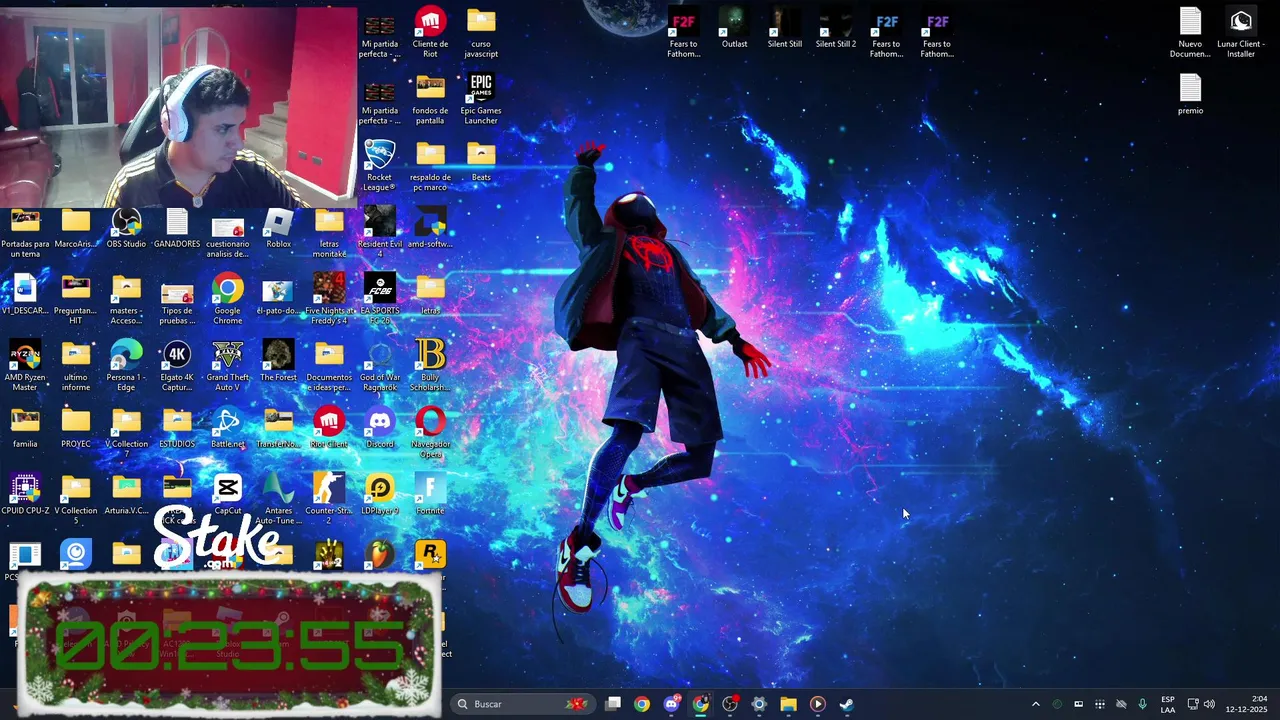Select the OBS Studio desktop shortcut
The width and height of the screenshot is (1280, 720).
coord(126,229)
